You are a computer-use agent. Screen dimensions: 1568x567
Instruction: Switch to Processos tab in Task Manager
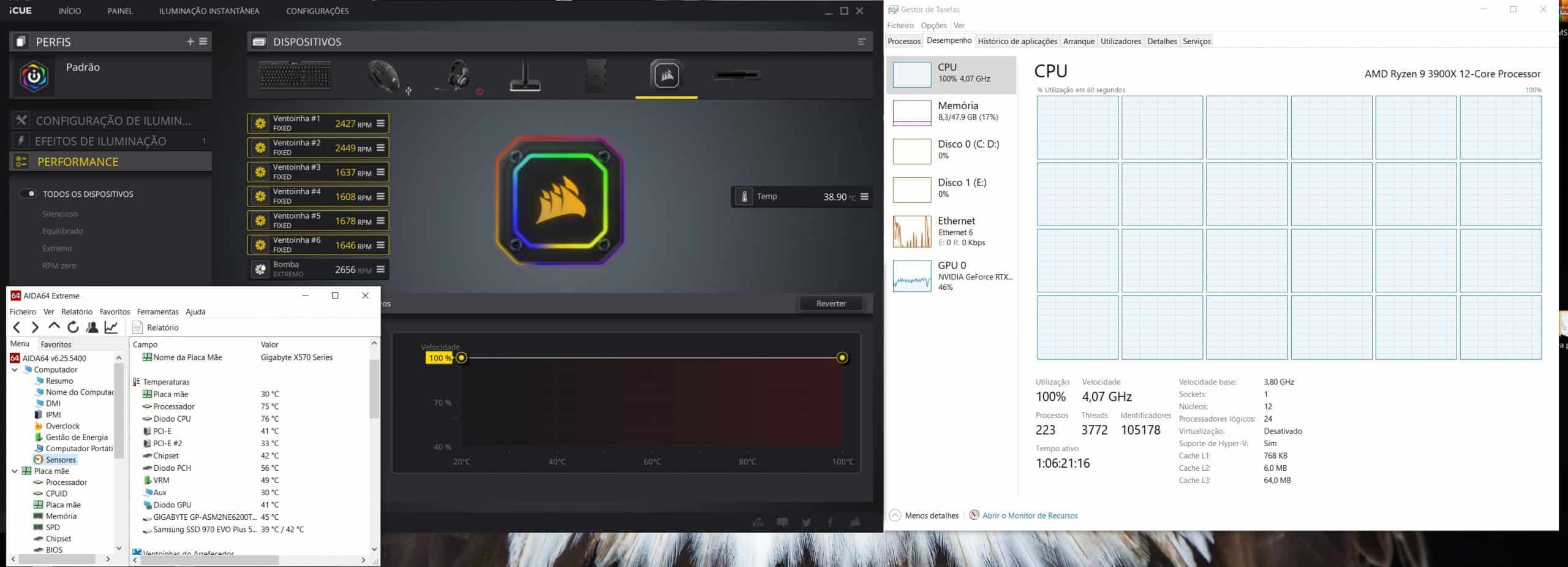point(904,41)
